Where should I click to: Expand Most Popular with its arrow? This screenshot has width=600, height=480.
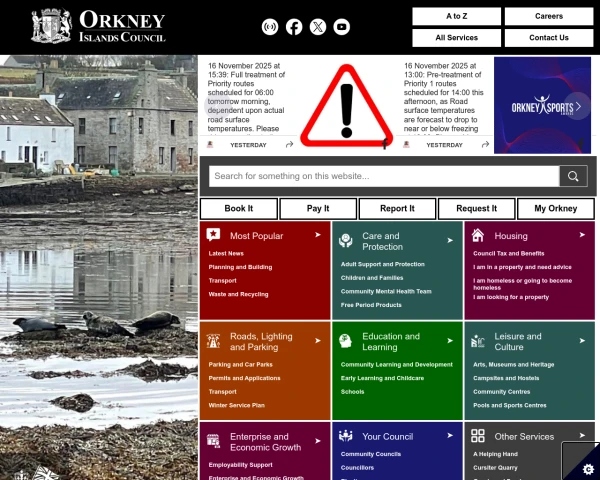coord(318,235)
